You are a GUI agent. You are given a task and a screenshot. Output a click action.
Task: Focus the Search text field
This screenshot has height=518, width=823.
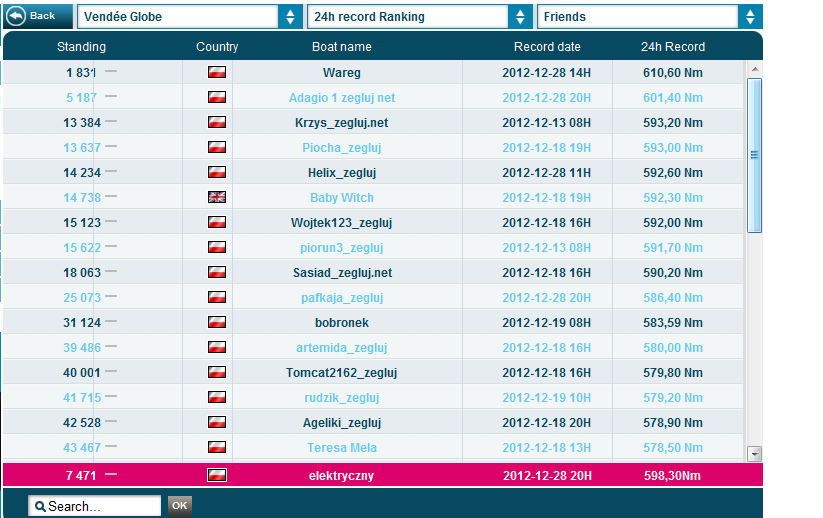102,507
